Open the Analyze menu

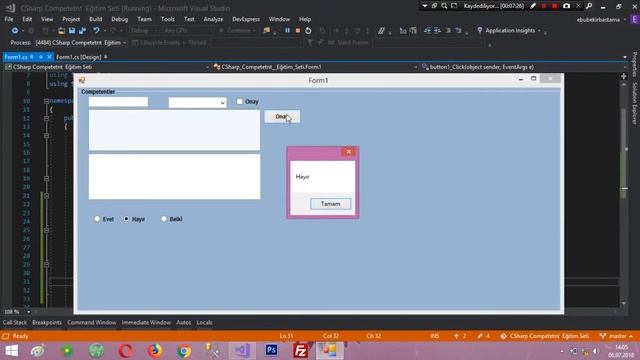213,19
